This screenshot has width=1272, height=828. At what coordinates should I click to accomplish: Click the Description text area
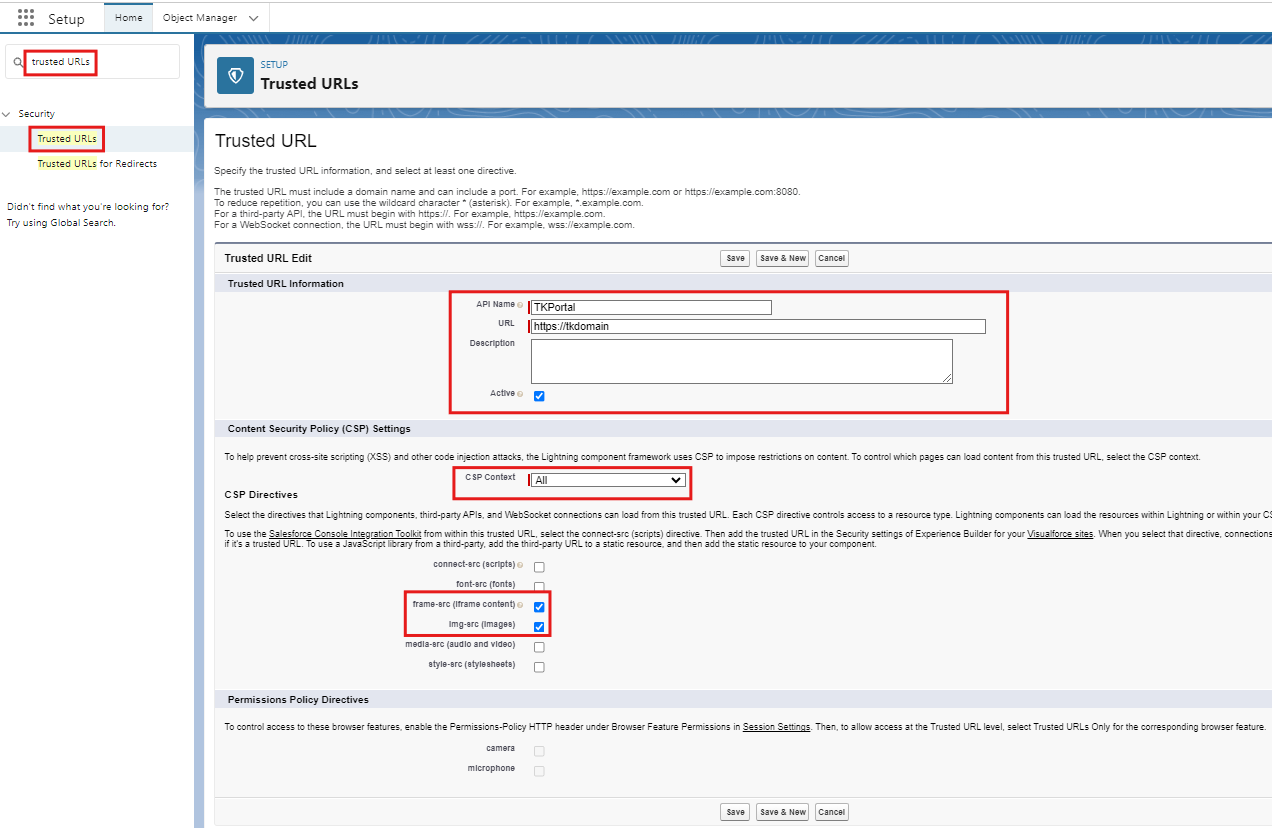click(x=741, y=361)
